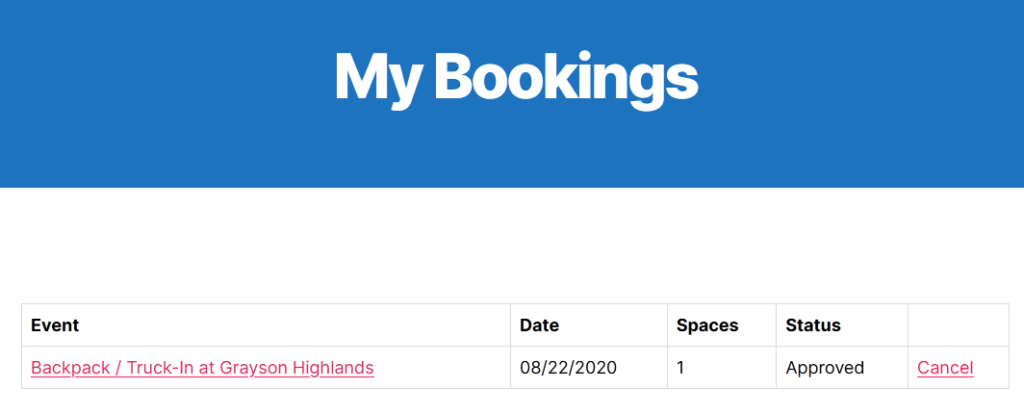Click the word "My" in the title
1024x415 pixels.
[376, 78]
